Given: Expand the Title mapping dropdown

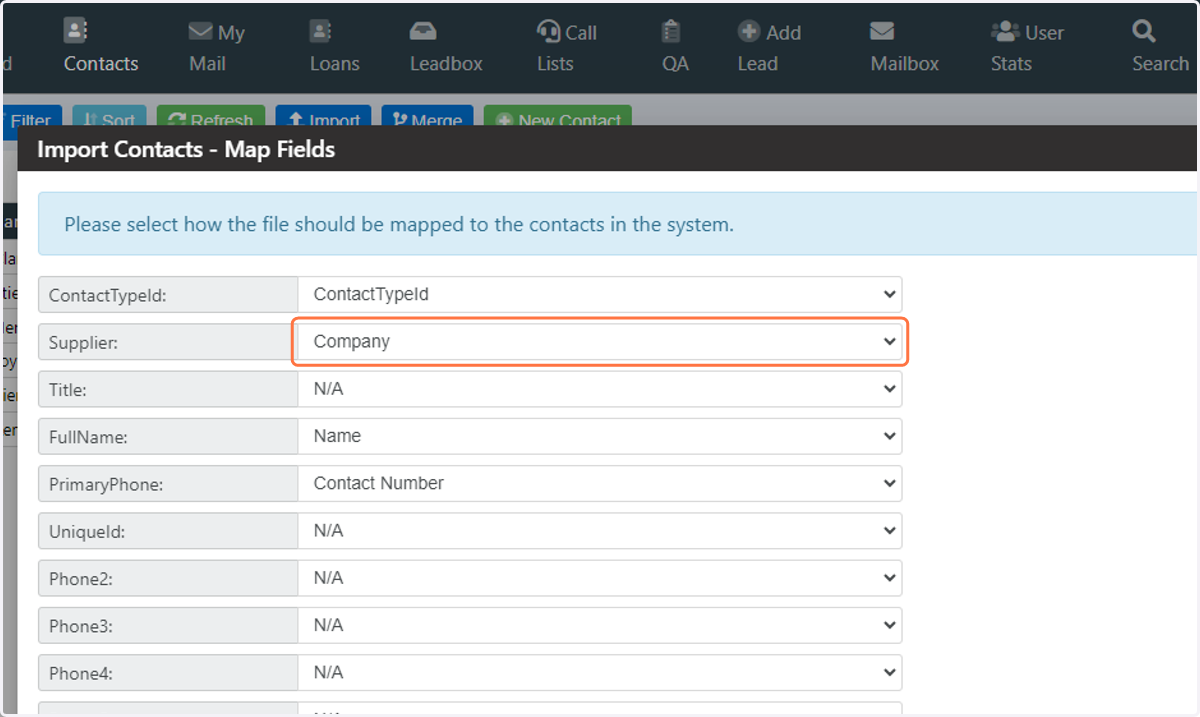Looking at the screenshot, I should (x=600, y=389).
